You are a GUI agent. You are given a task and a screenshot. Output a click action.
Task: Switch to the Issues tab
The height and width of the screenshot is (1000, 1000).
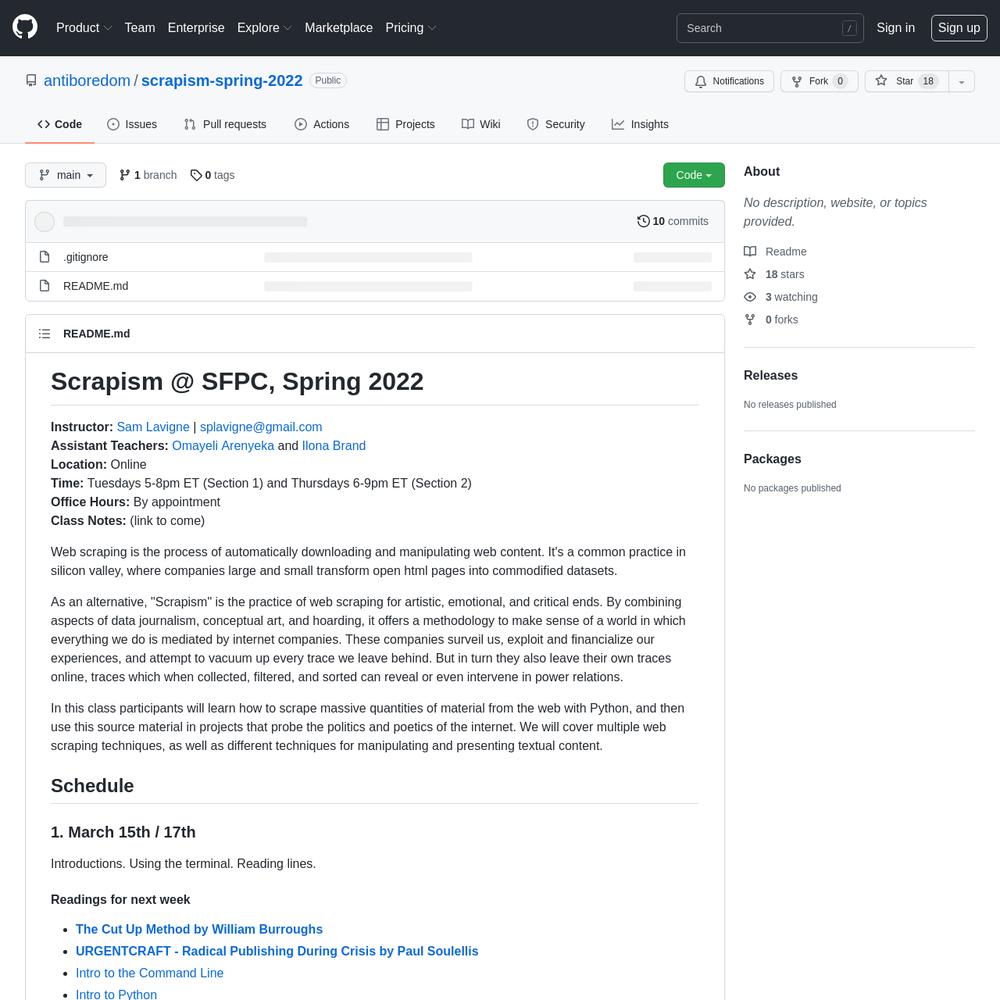132,124
